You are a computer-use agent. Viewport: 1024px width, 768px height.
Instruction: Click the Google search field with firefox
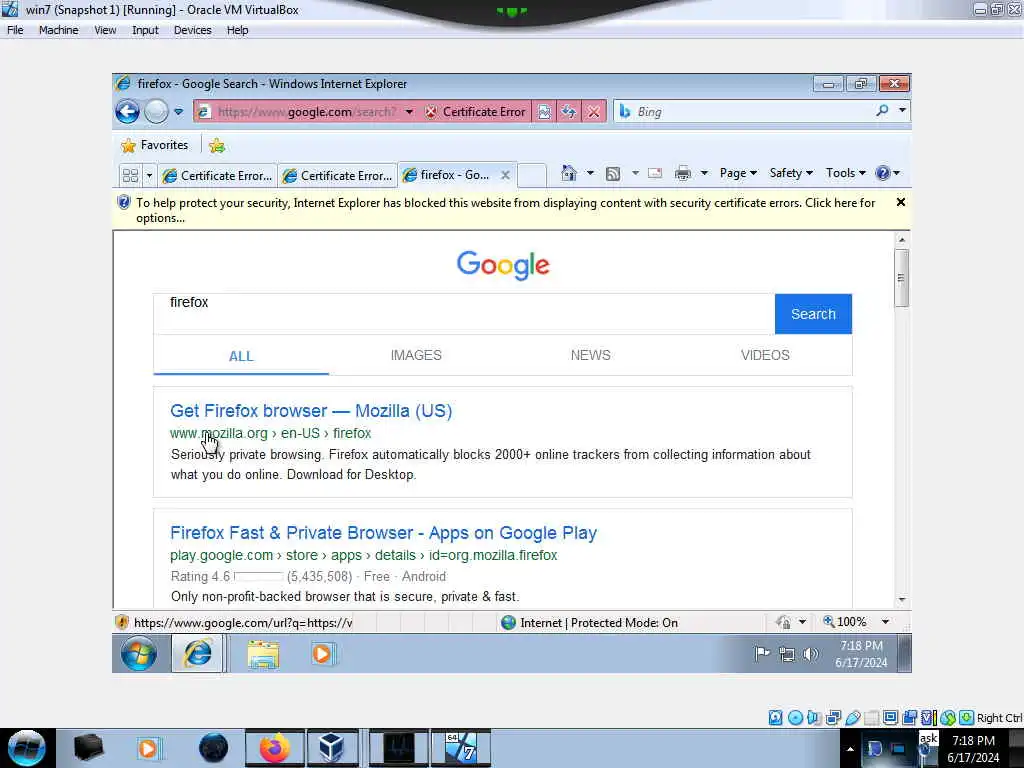[464, 313]
